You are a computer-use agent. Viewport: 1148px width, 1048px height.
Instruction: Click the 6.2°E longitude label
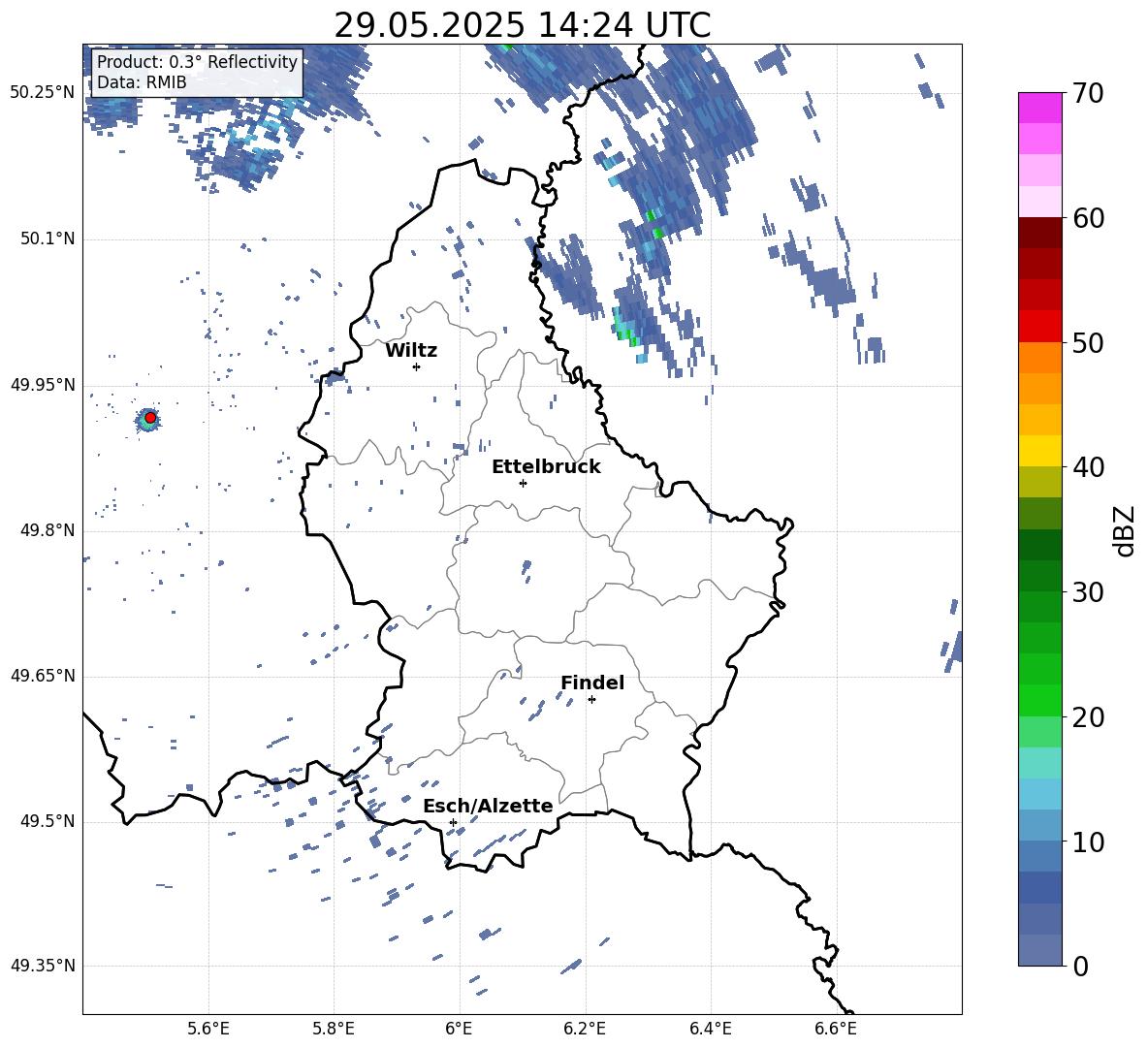(585, 1029)
